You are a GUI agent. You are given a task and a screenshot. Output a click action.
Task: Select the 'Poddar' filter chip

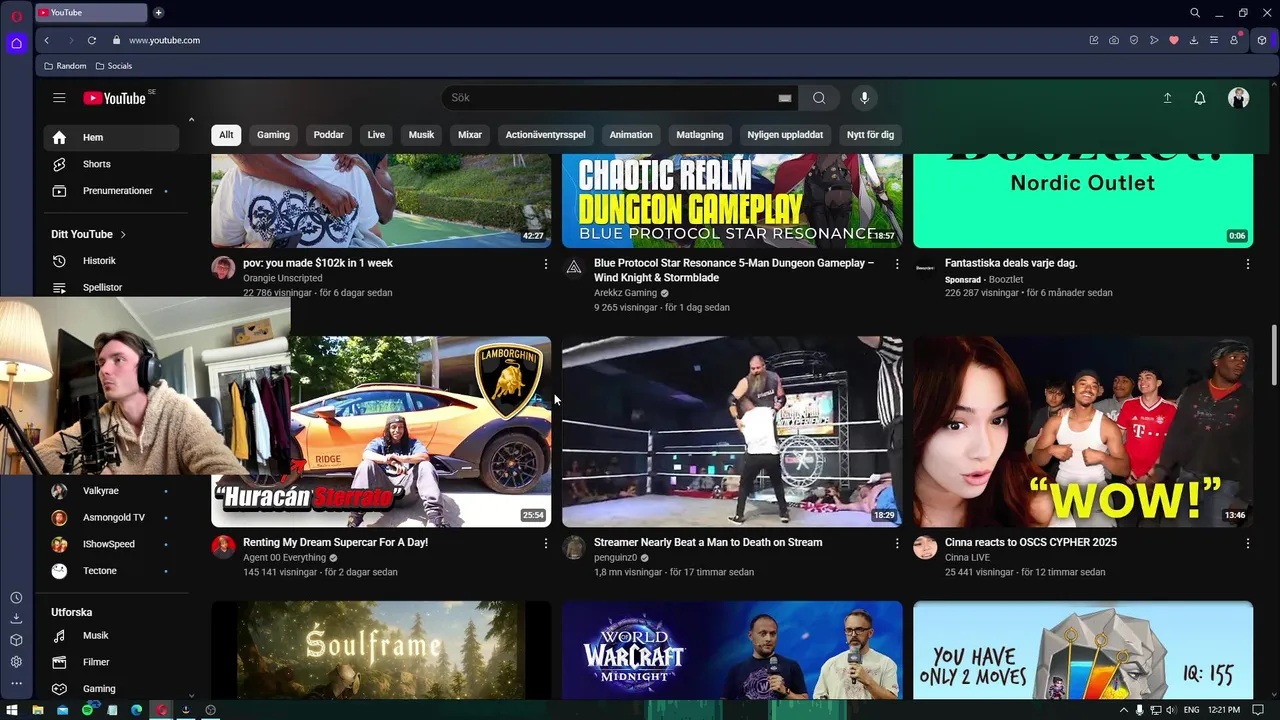(328, 135)
